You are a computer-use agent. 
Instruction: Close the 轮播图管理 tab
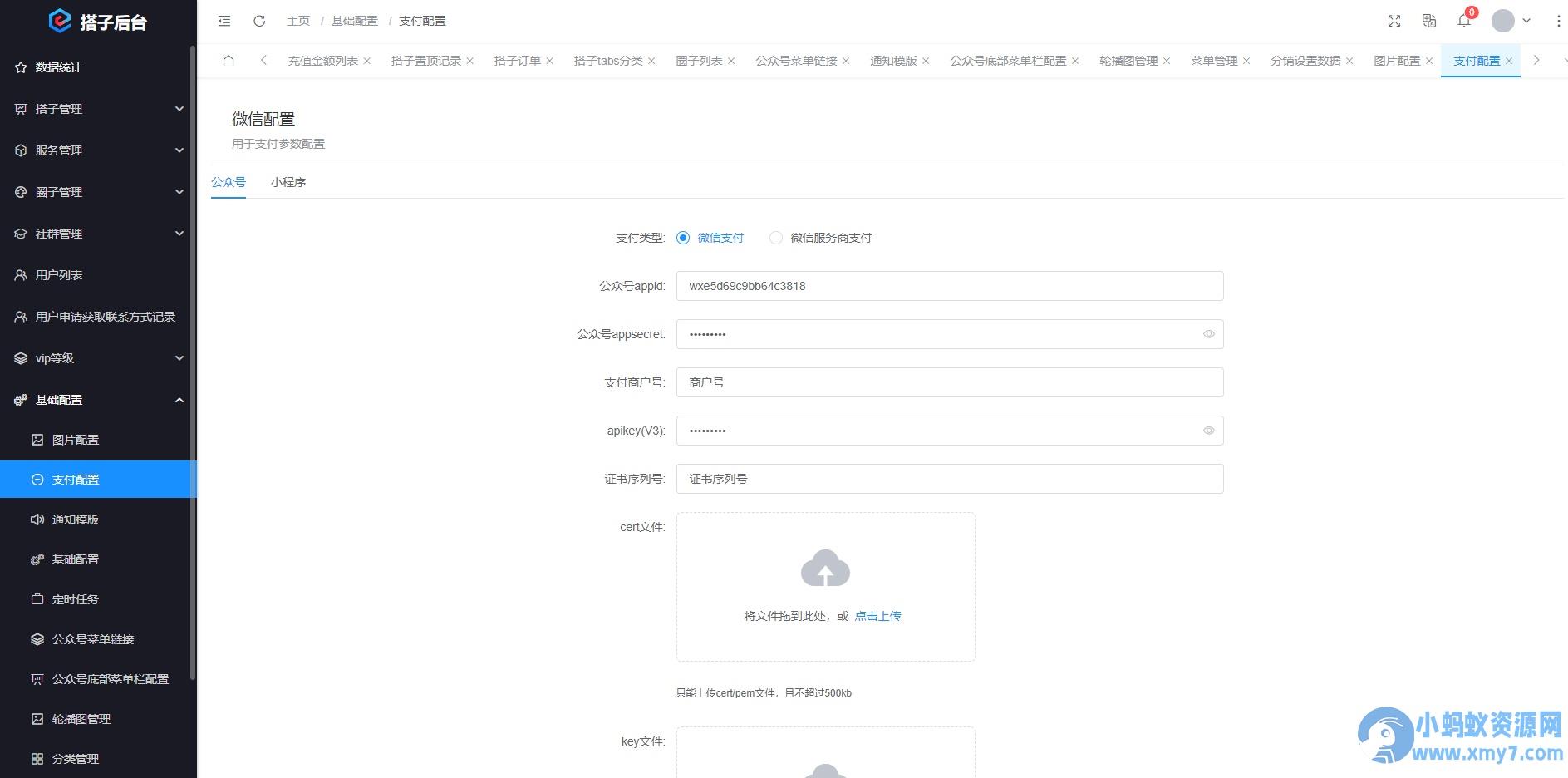pos(1167,61)
